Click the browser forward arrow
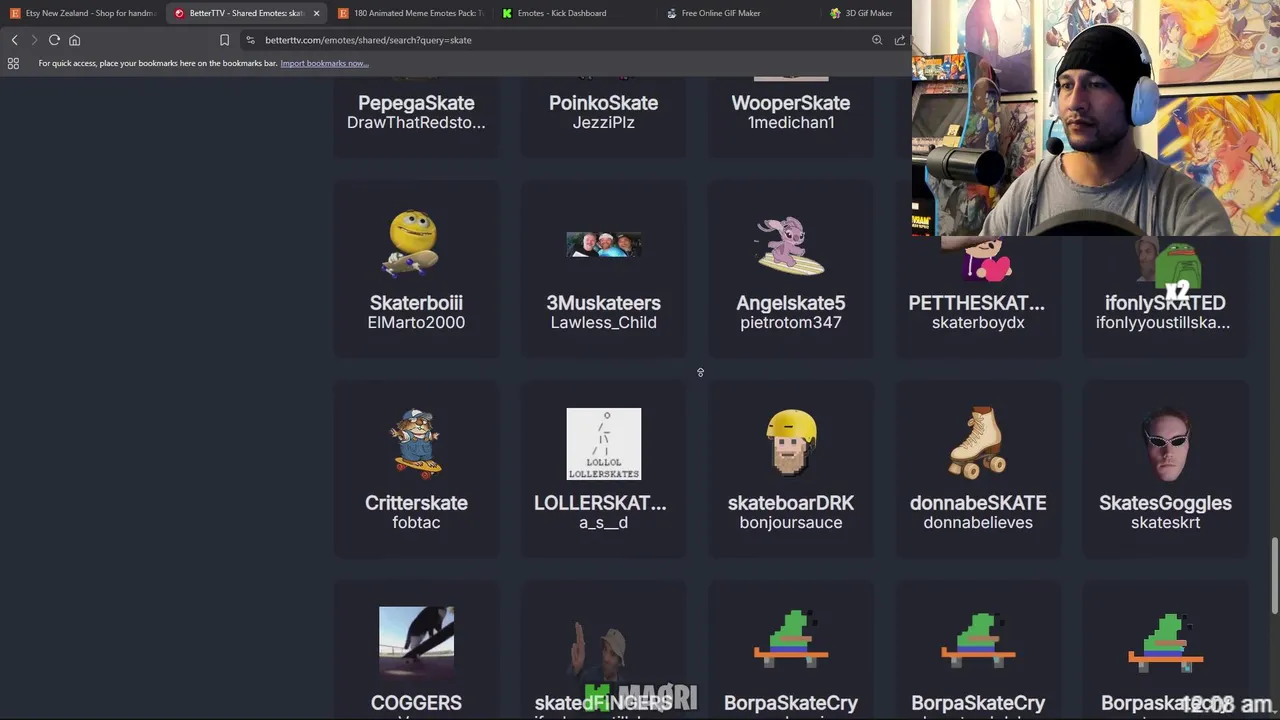Image resolution: width=1280 pixels, height=720 pixels. 34,40
